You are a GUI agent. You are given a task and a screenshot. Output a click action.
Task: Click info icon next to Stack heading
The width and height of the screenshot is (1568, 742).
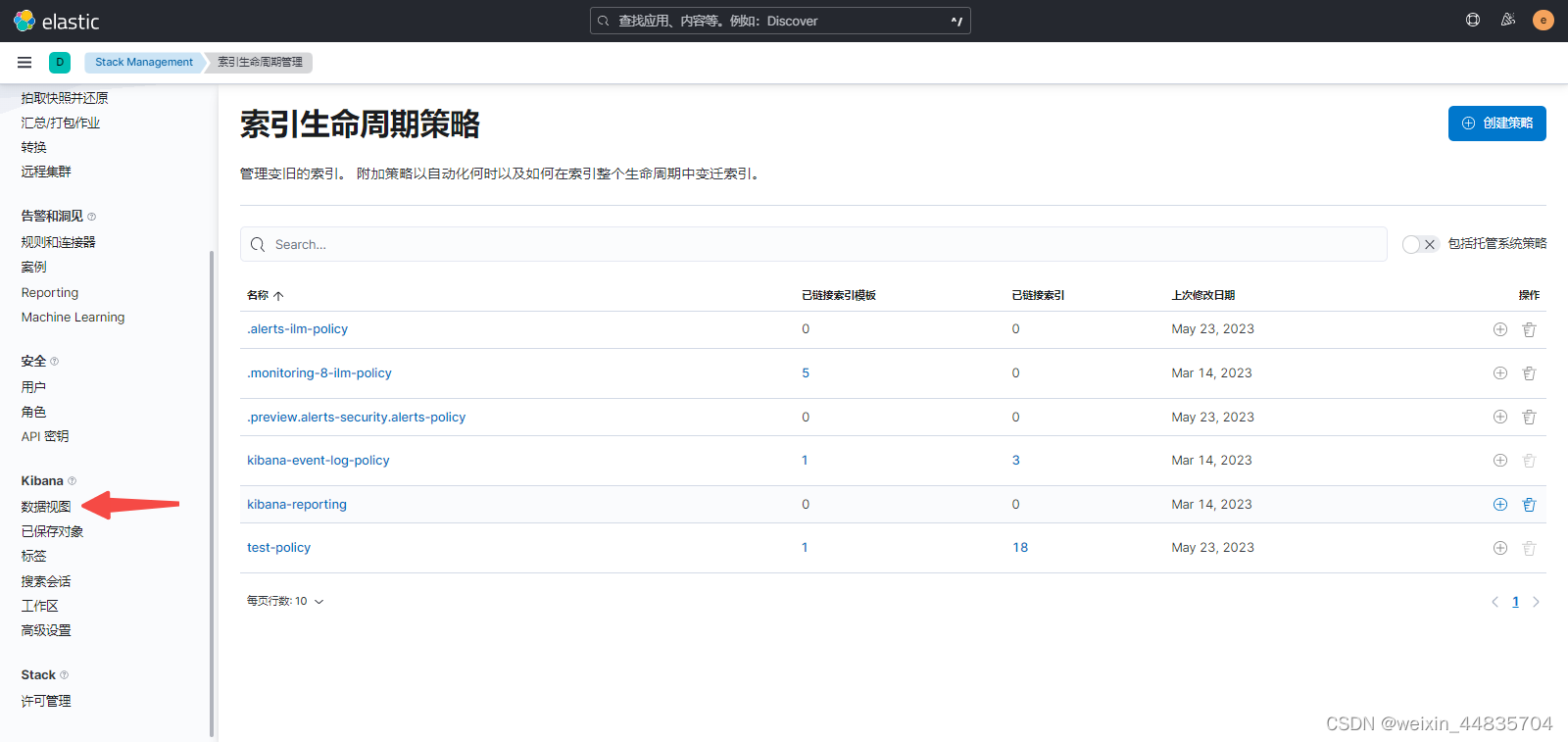[65, 675]
